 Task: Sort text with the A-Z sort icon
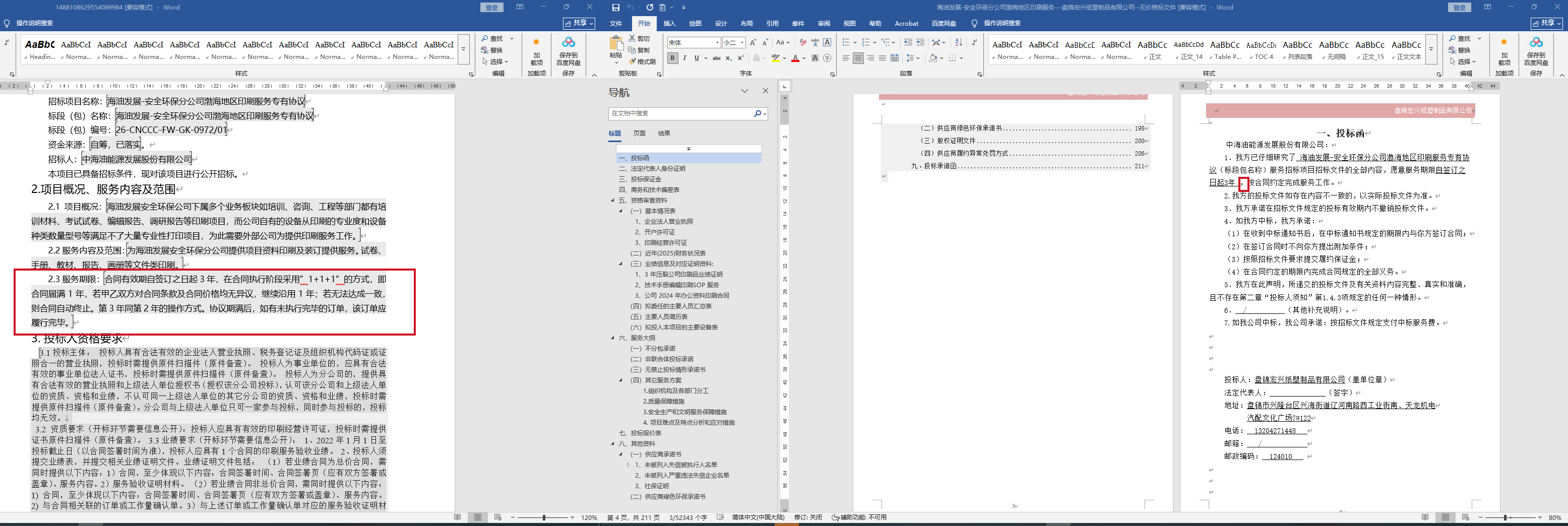[959, 43]
